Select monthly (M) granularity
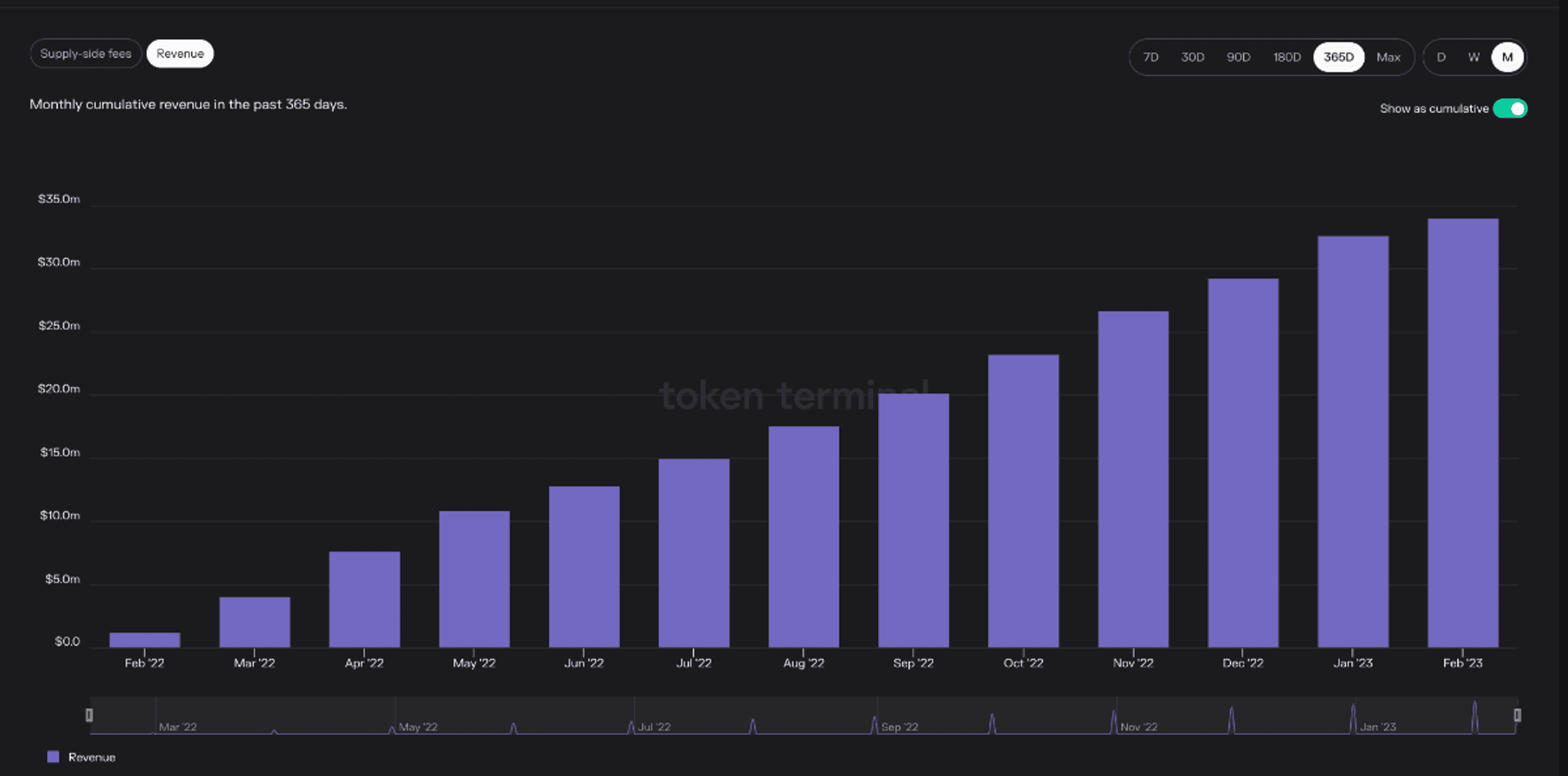Image resolution: width=1568 pixels, height=776 pixels. click(x=1507, y=58)
